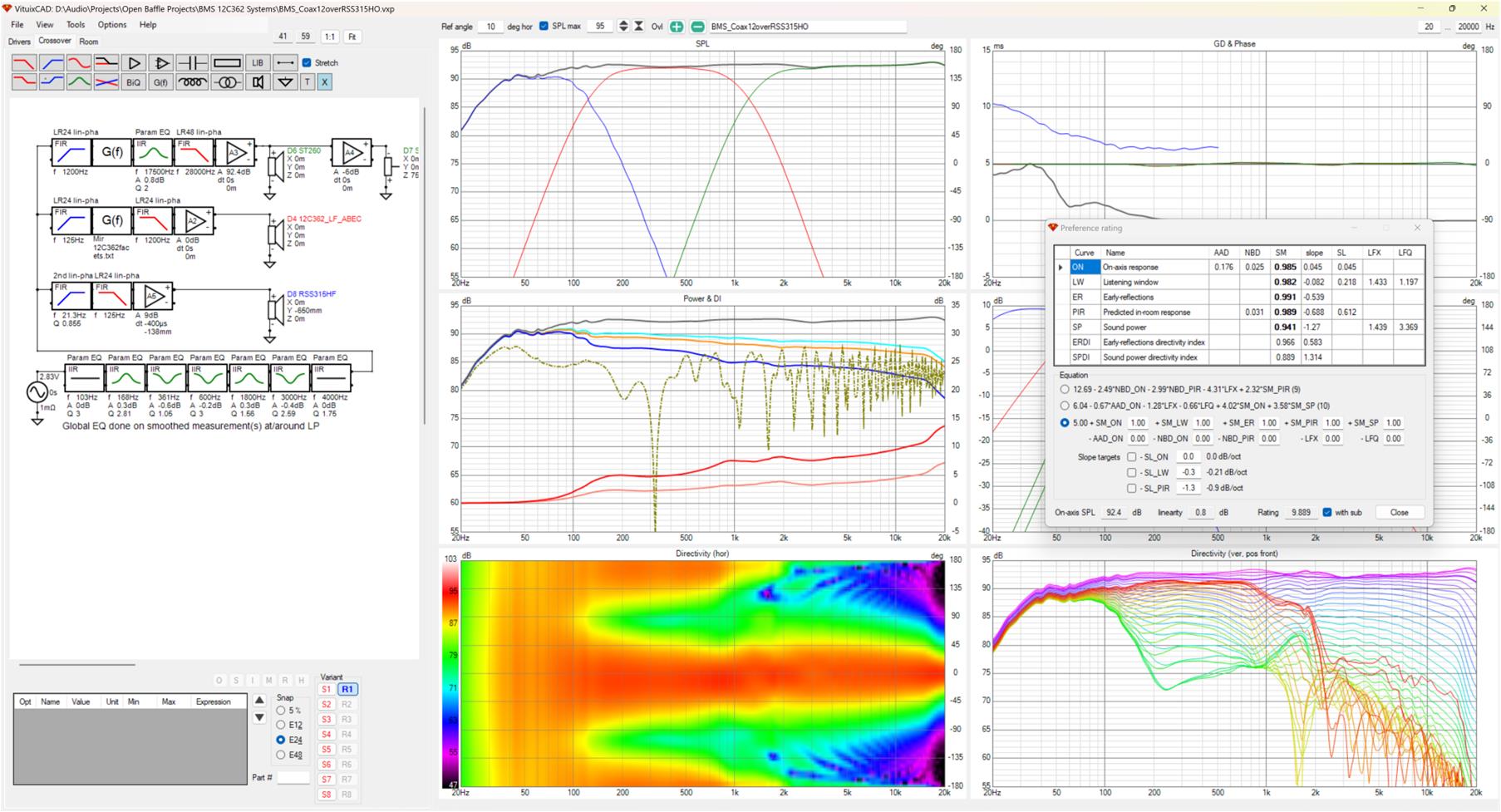Click the SM_ON weight field showing 1.00
The width and height of the screenshot is (1501, 812).
click(1138, 423)
